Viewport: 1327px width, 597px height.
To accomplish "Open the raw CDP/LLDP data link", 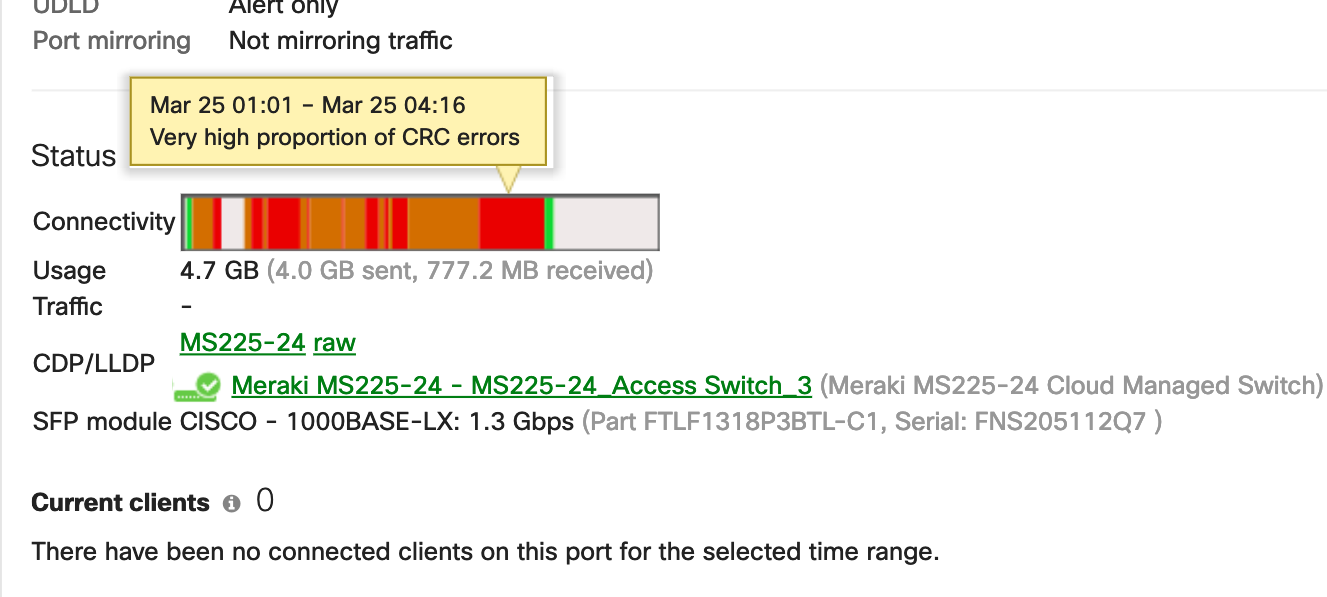I will pyautogui.click(x=334, y=343).
